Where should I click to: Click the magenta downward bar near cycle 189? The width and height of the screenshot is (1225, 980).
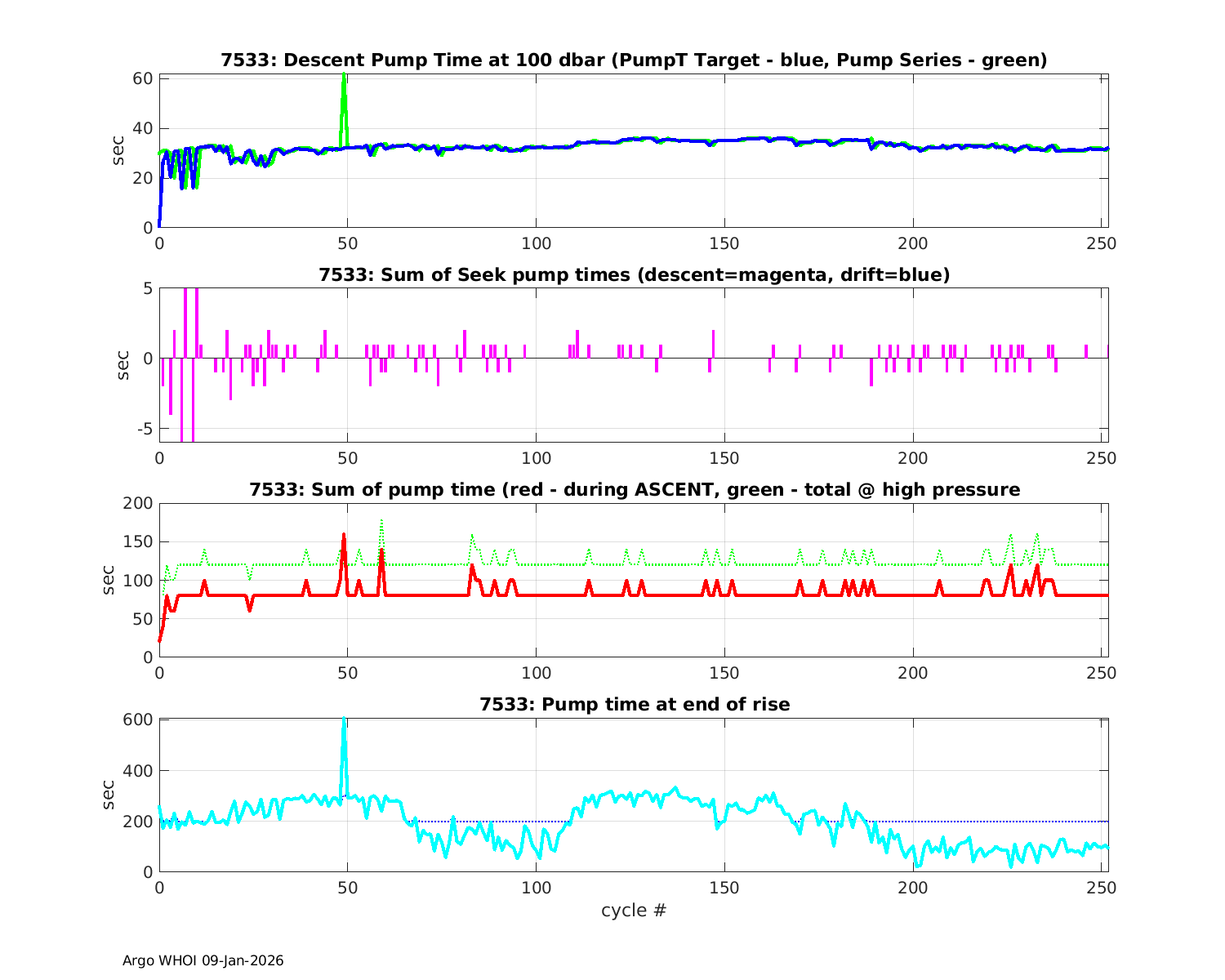[x=871, y=372]
